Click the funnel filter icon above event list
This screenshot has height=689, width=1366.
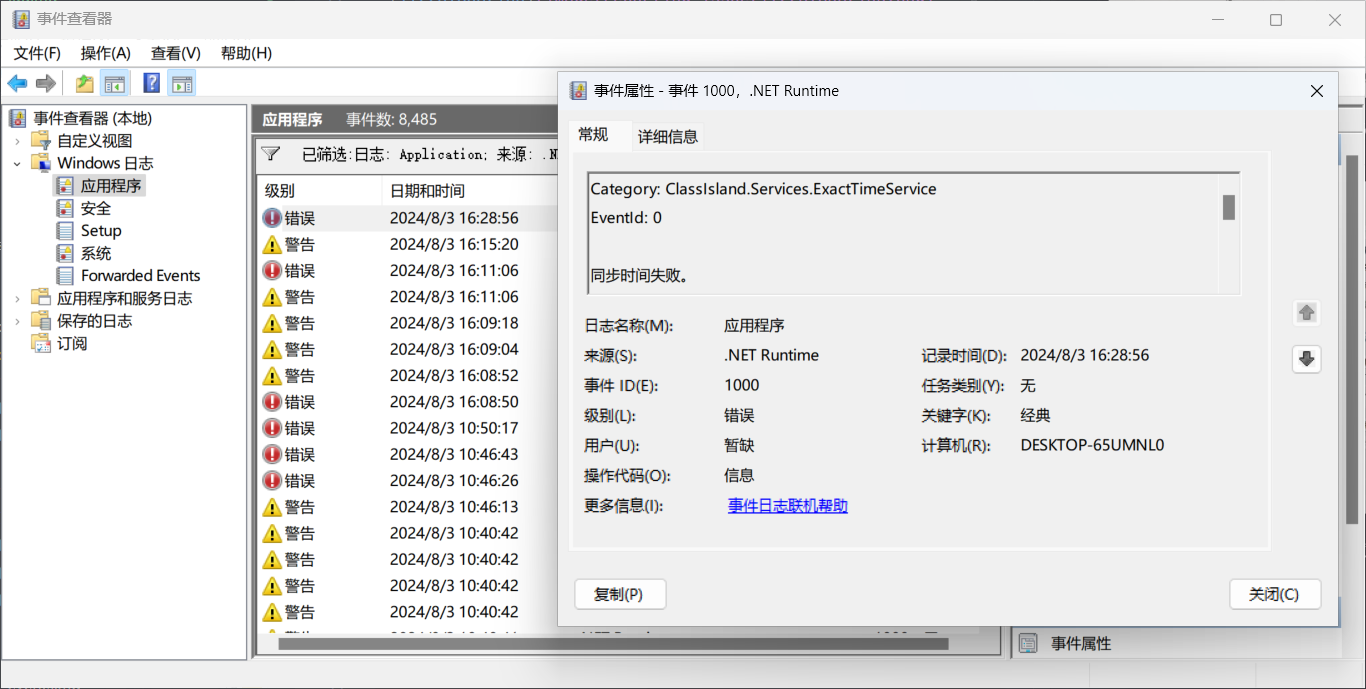[x=271, y=154]
